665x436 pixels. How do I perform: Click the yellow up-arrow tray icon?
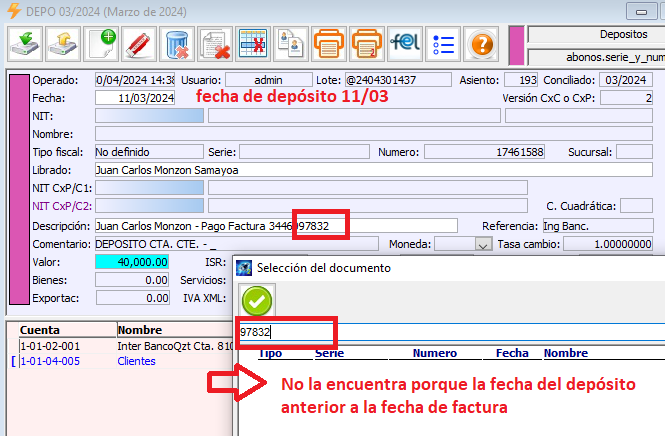64,45
